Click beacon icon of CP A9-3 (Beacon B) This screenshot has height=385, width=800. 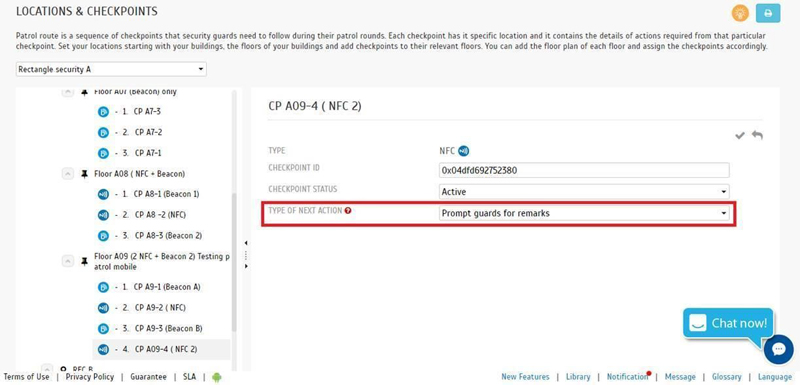click(103, 328)
